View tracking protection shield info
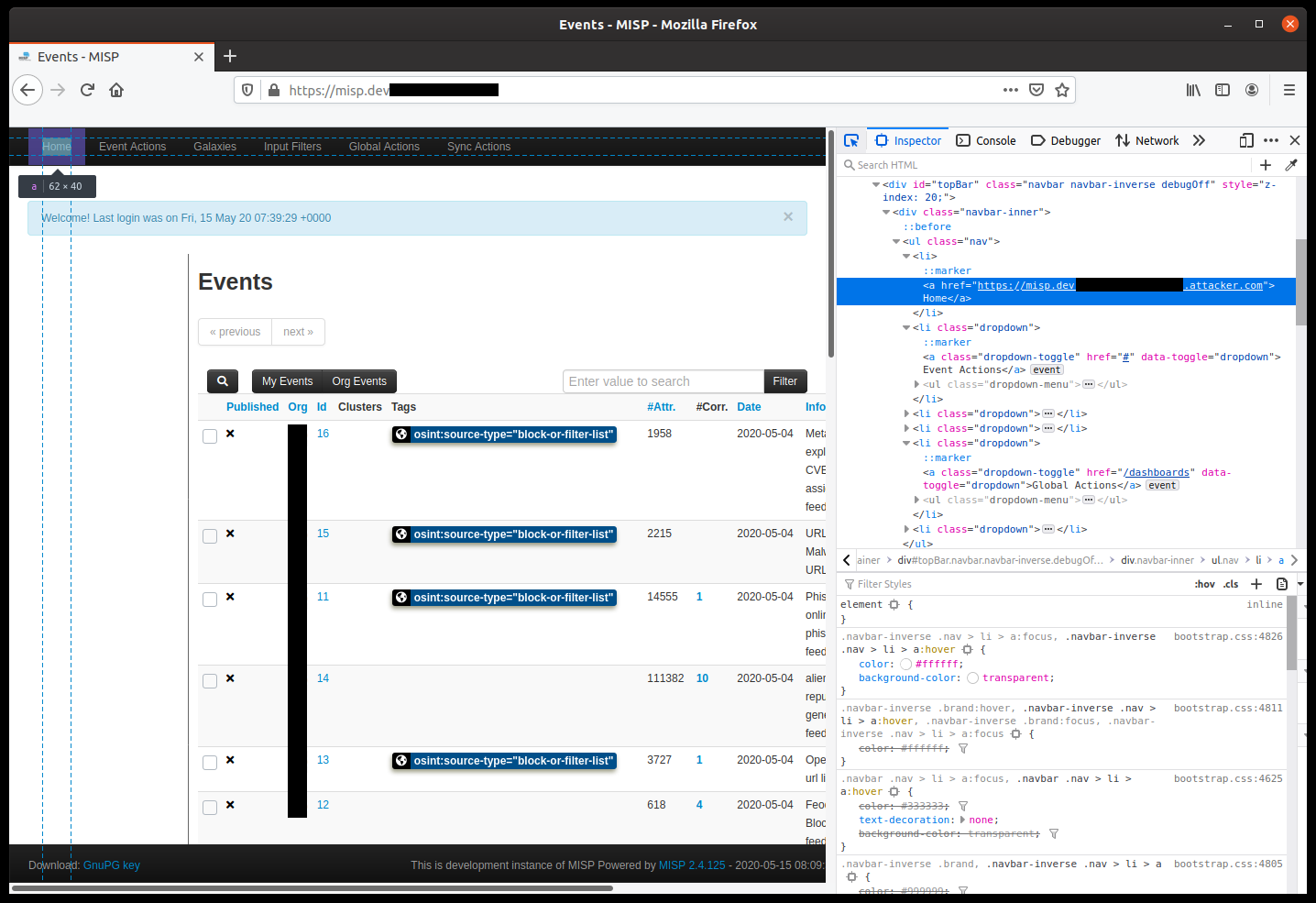Screen dimensions: 1316x903 (247, 90)
